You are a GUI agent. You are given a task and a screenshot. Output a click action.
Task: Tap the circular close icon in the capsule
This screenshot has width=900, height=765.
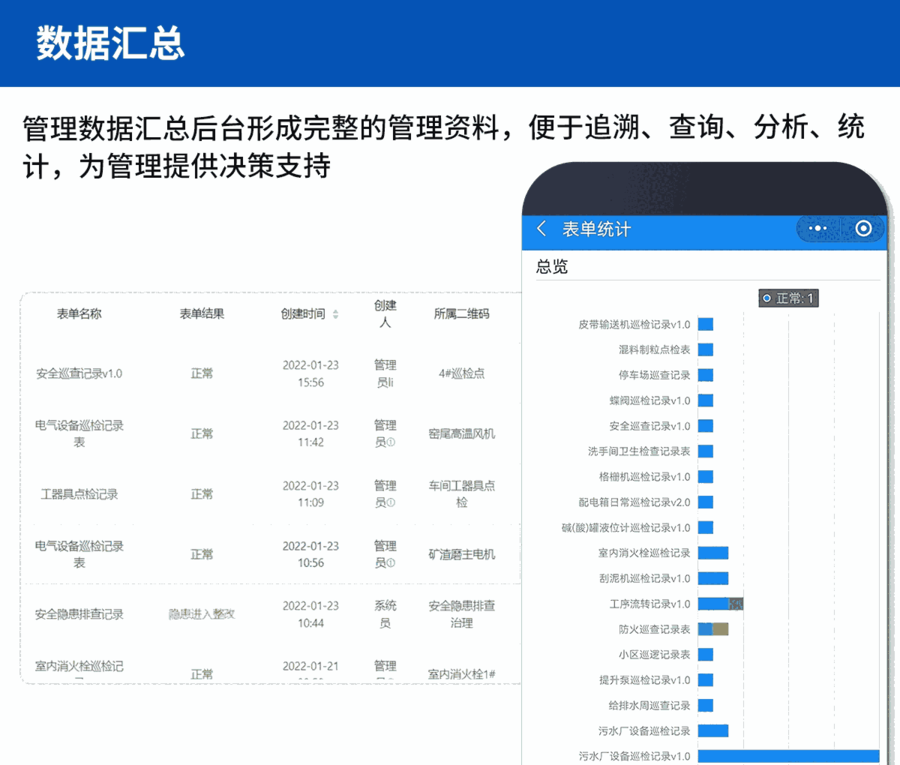(x=863, y=229)
